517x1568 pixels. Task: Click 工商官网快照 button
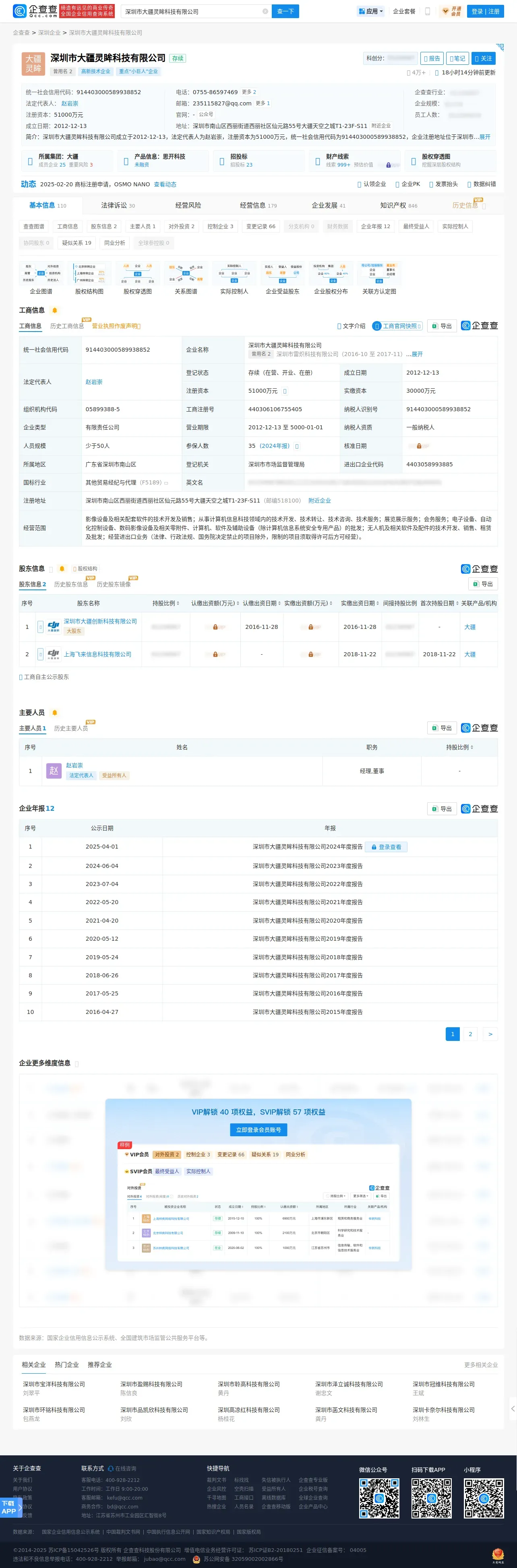398,326
